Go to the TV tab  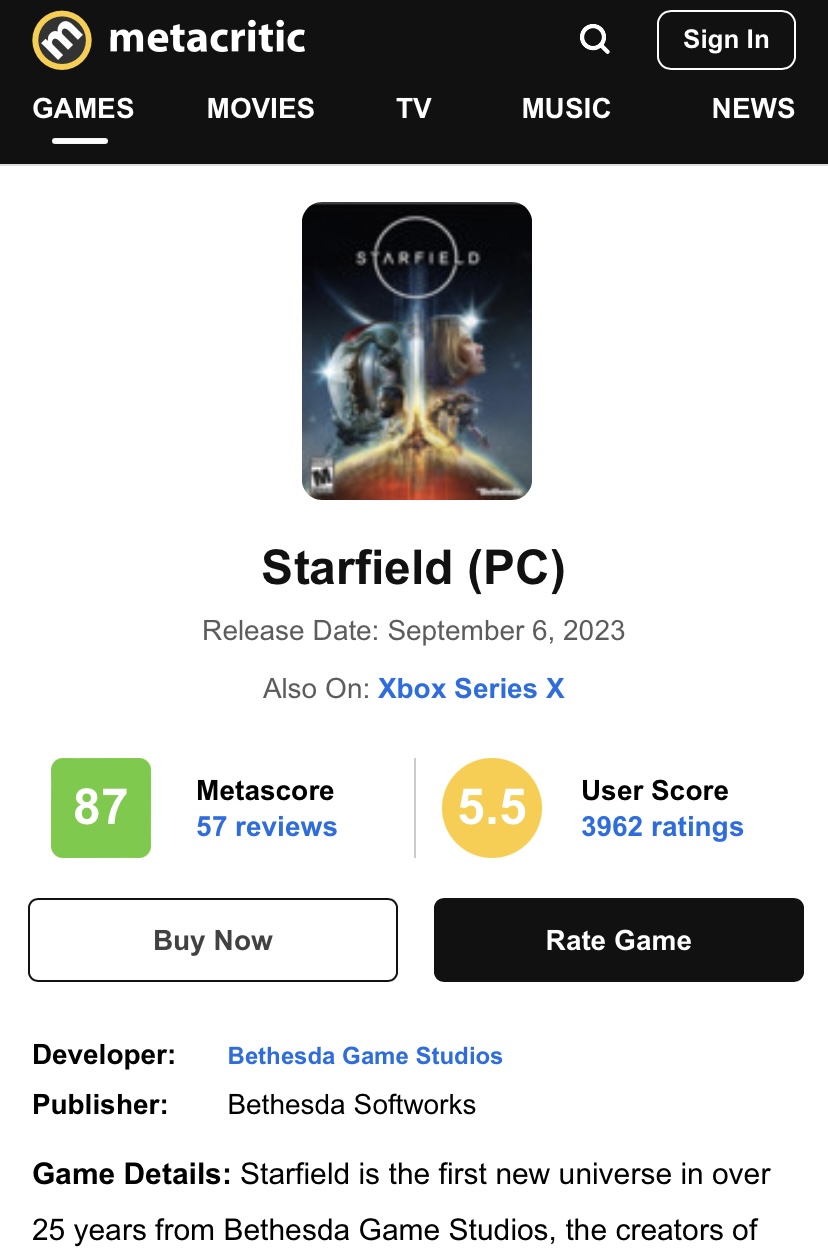[x=414, y=108]
